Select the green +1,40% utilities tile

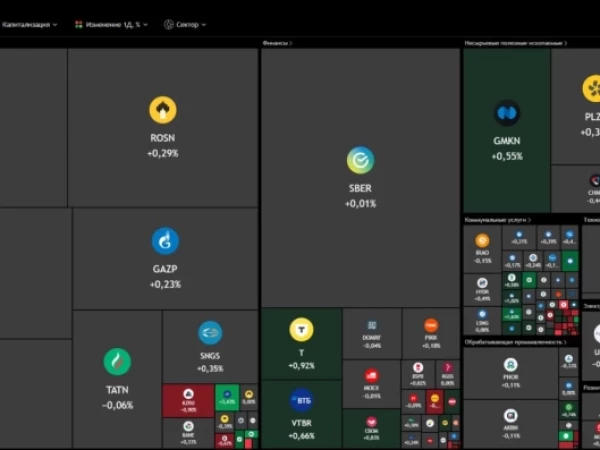pos(512,315)
